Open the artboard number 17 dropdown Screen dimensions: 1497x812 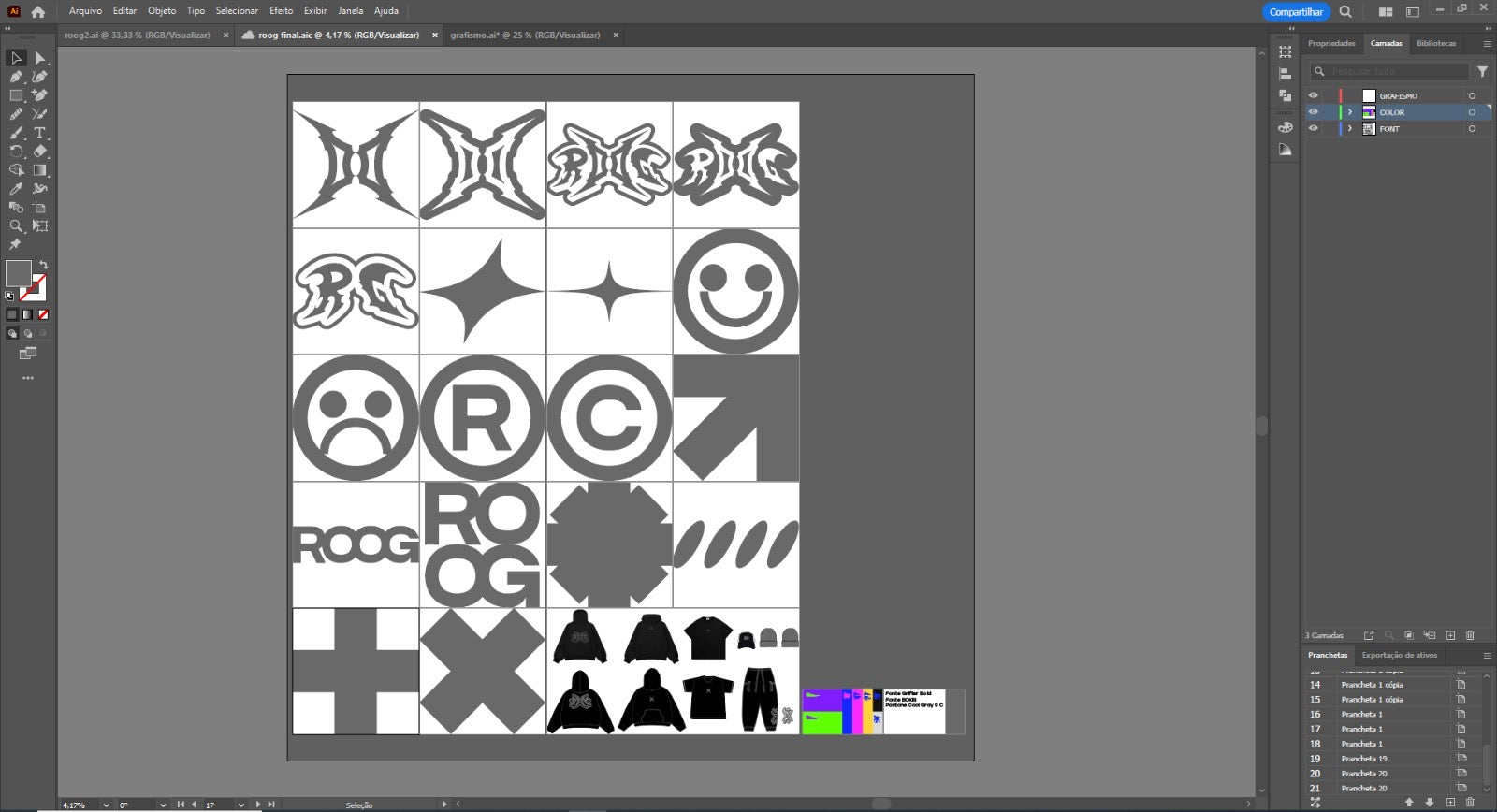pyautogui.click(x=240, y=805)
